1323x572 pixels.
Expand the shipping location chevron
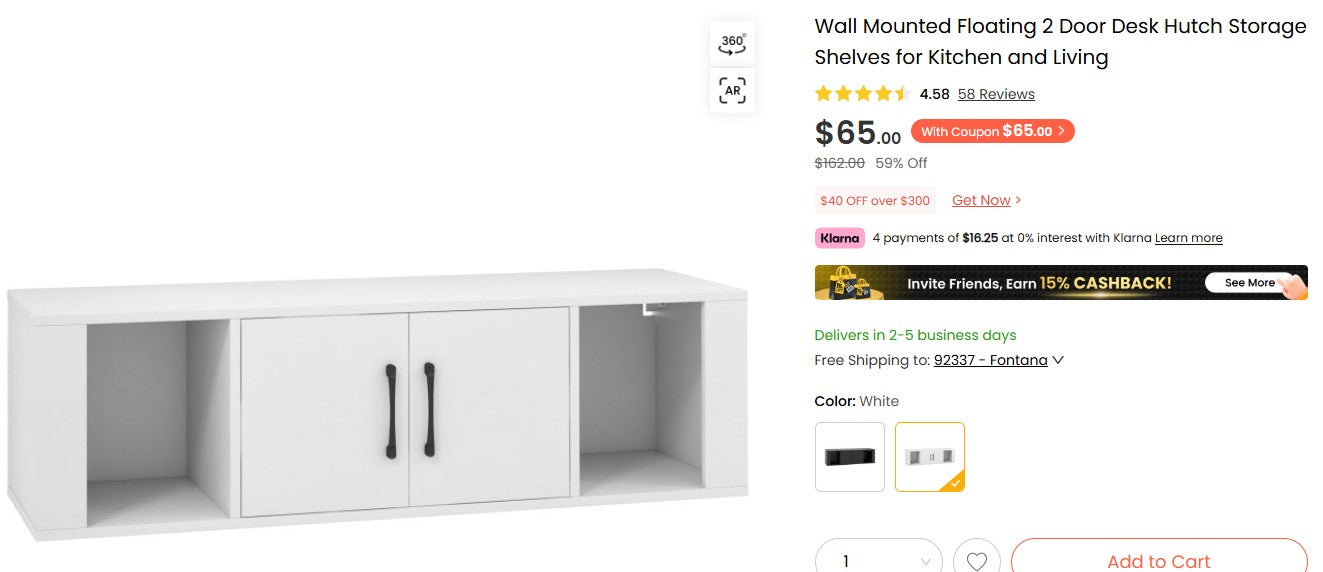(x=1058, y=360)
